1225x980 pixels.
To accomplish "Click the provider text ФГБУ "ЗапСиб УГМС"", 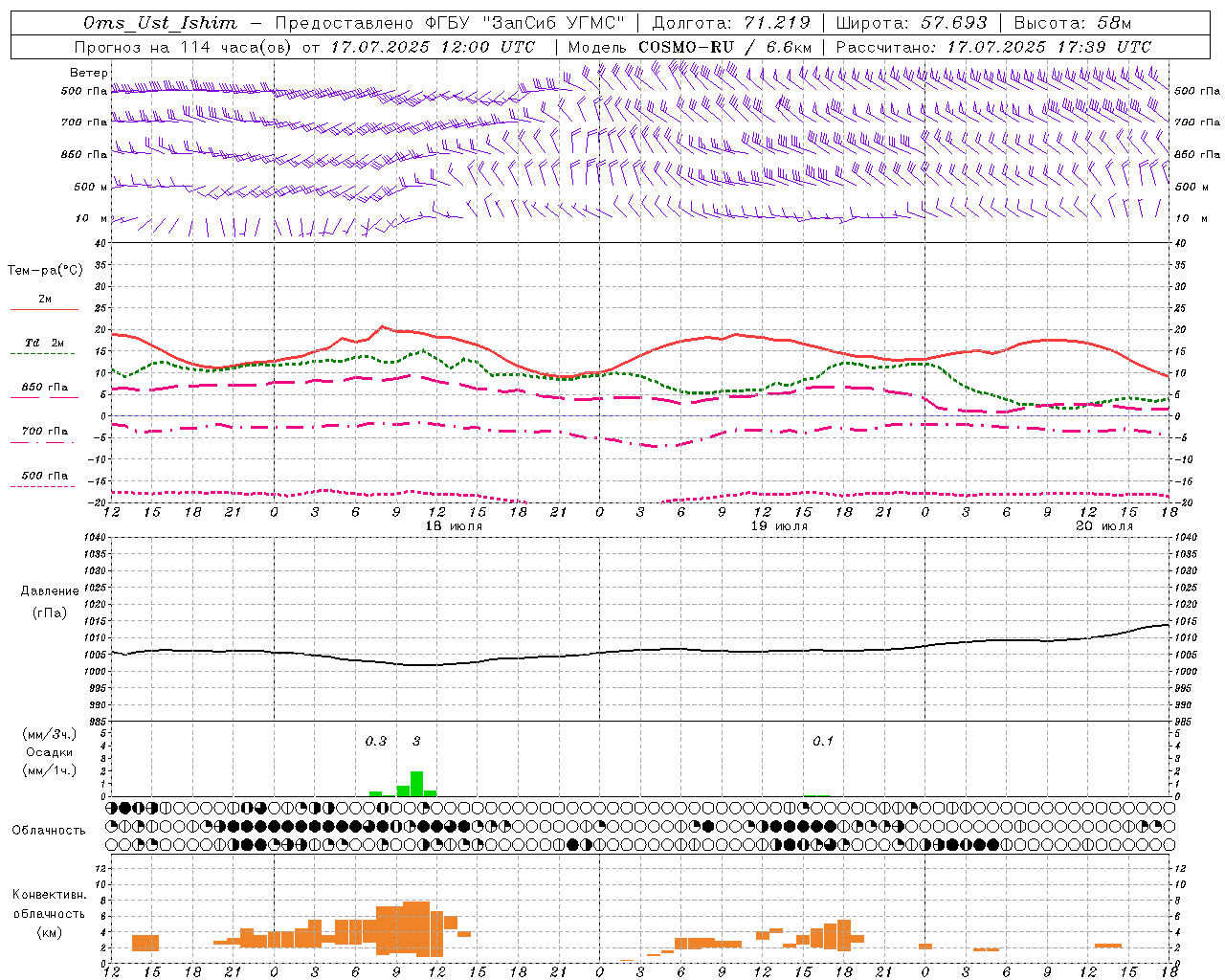I will coord(524,23).
